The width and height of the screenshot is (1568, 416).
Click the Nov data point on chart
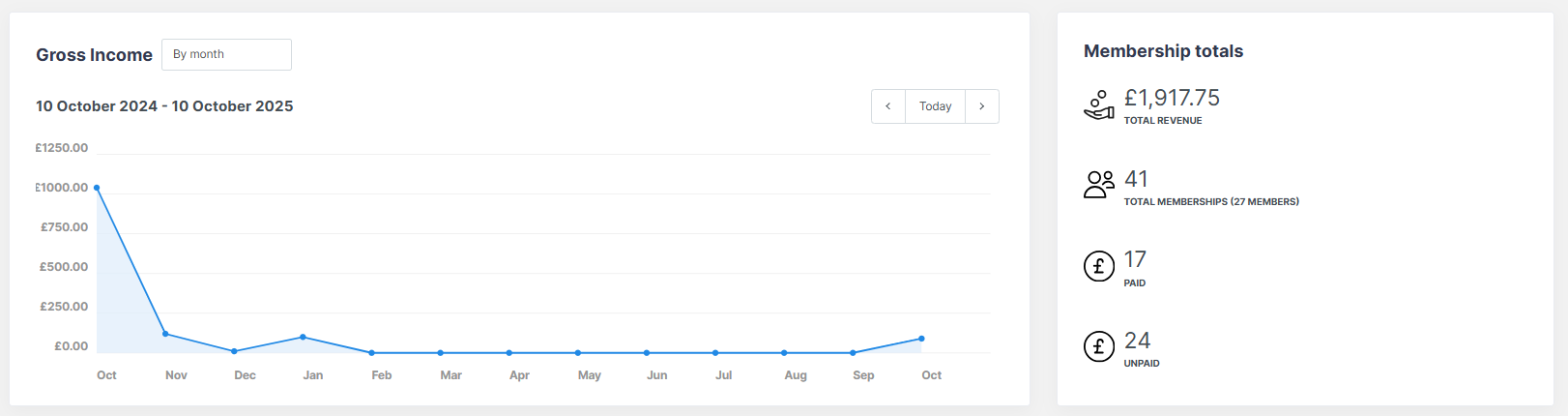pos(165,334)
